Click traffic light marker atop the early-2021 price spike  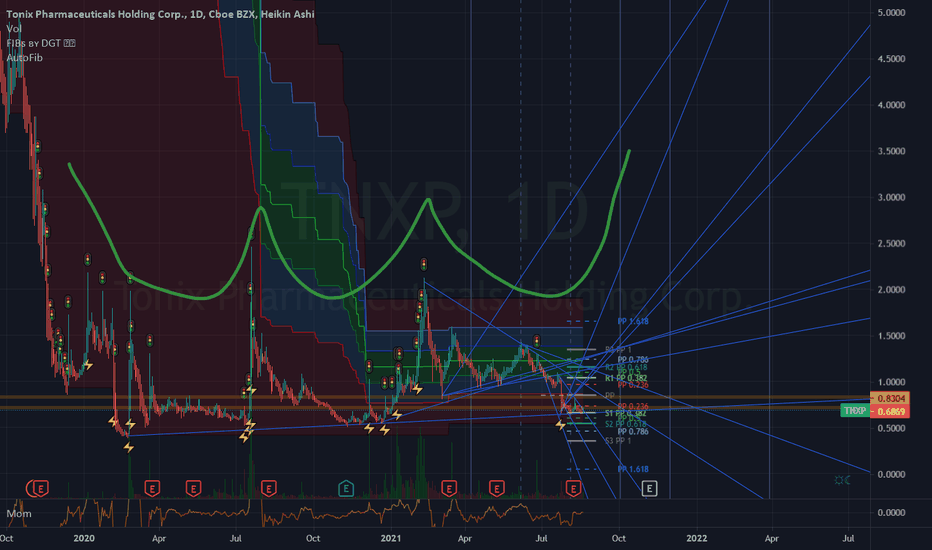point(424,264)
